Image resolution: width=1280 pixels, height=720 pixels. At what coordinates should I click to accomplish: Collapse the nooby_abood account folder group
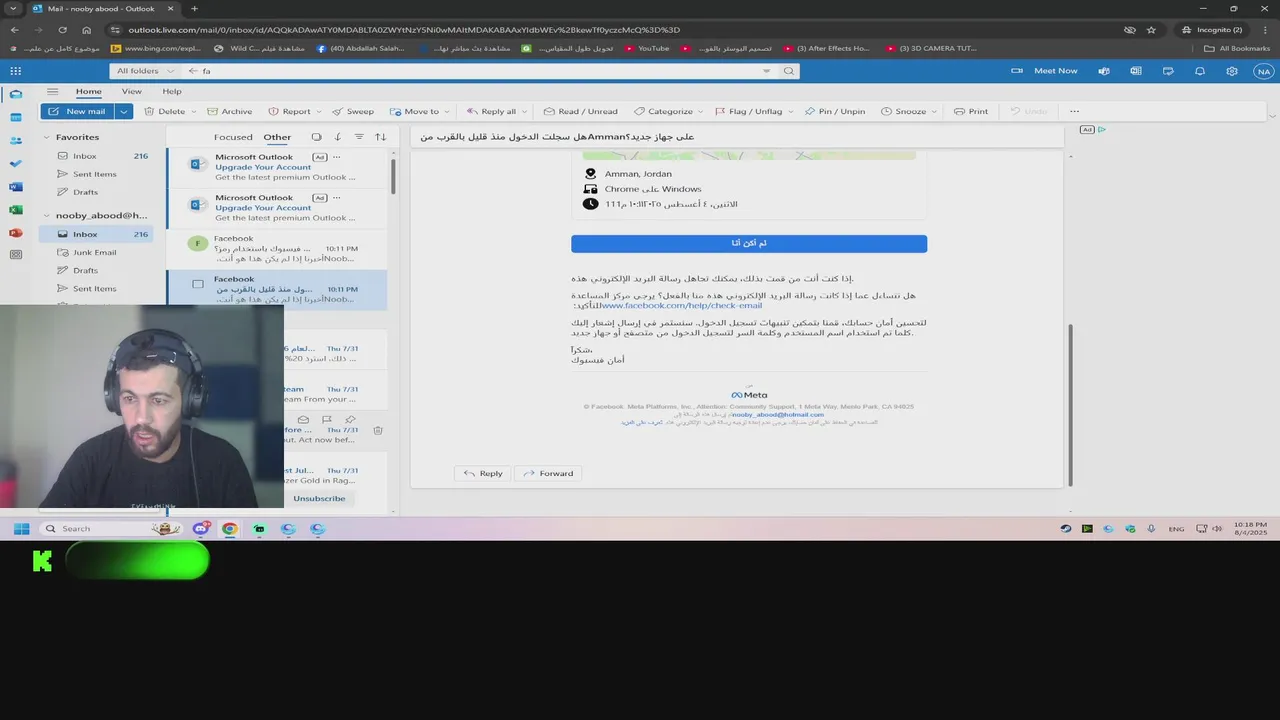(x=46, y=215)
